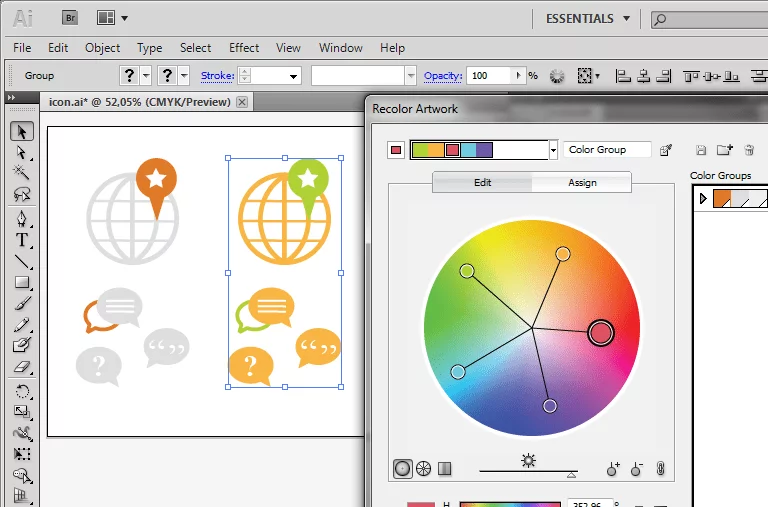This screenshot has height=507, width=768.
Task: Open the Object menu
Action: [x=102, y=48]
